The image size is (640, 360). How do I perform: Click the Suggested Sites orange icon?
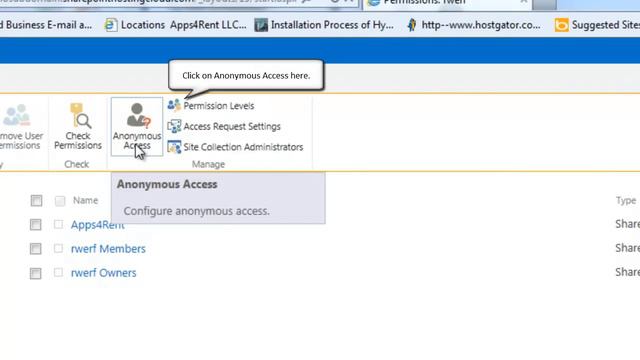[x=561, y=25]
